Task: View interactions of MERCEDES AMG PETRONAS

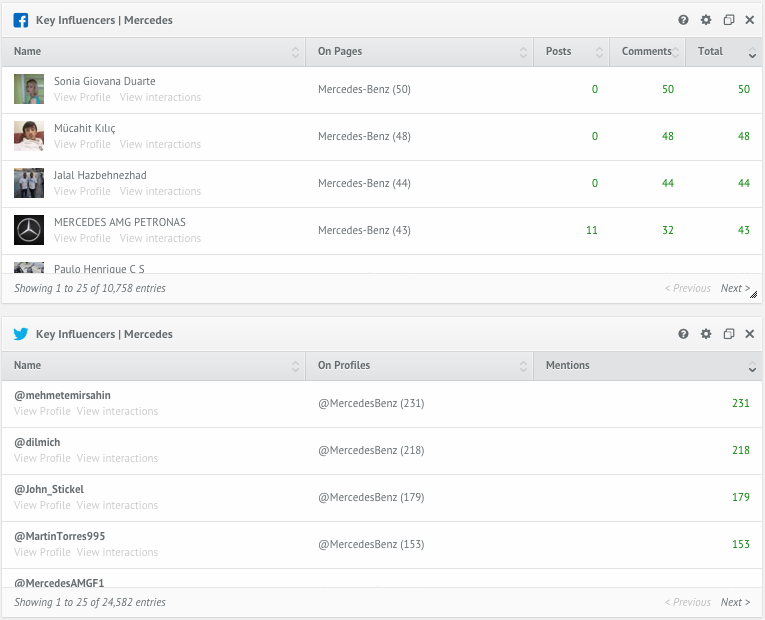Action: tap(160, 238)
